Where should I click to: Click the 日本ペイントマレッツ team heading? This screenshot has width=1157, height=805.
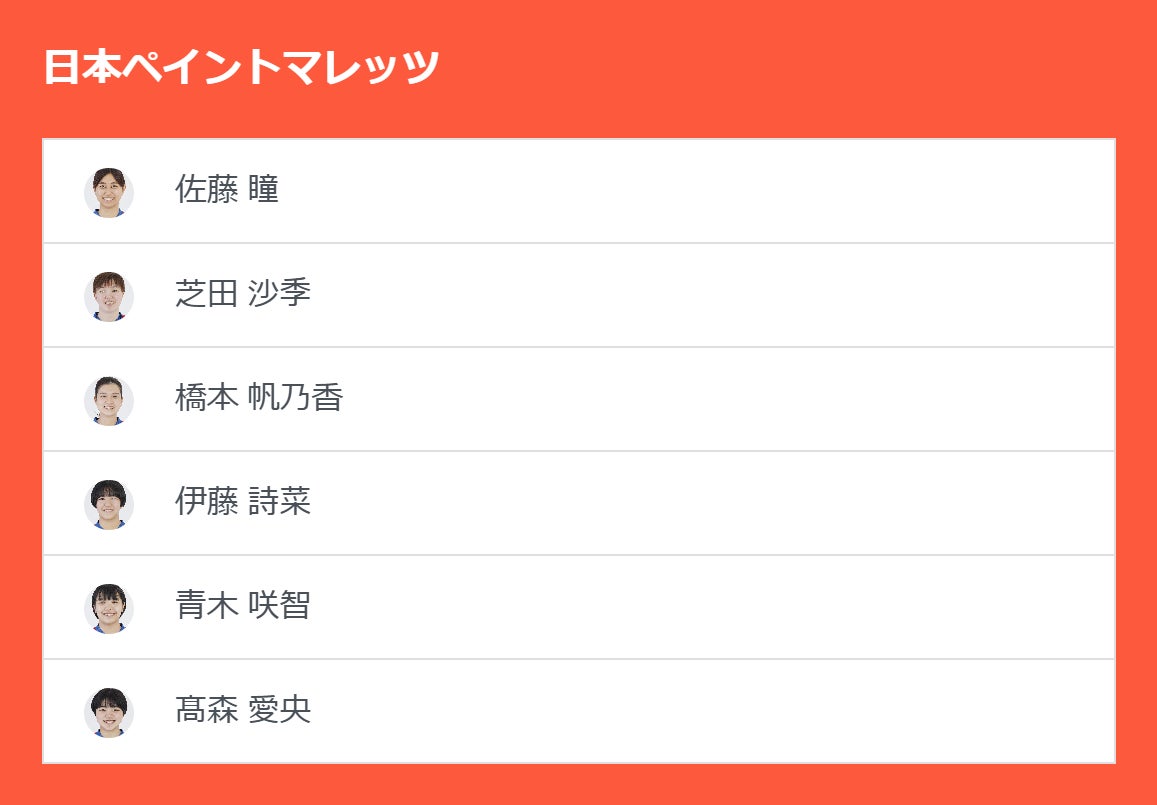241,68
